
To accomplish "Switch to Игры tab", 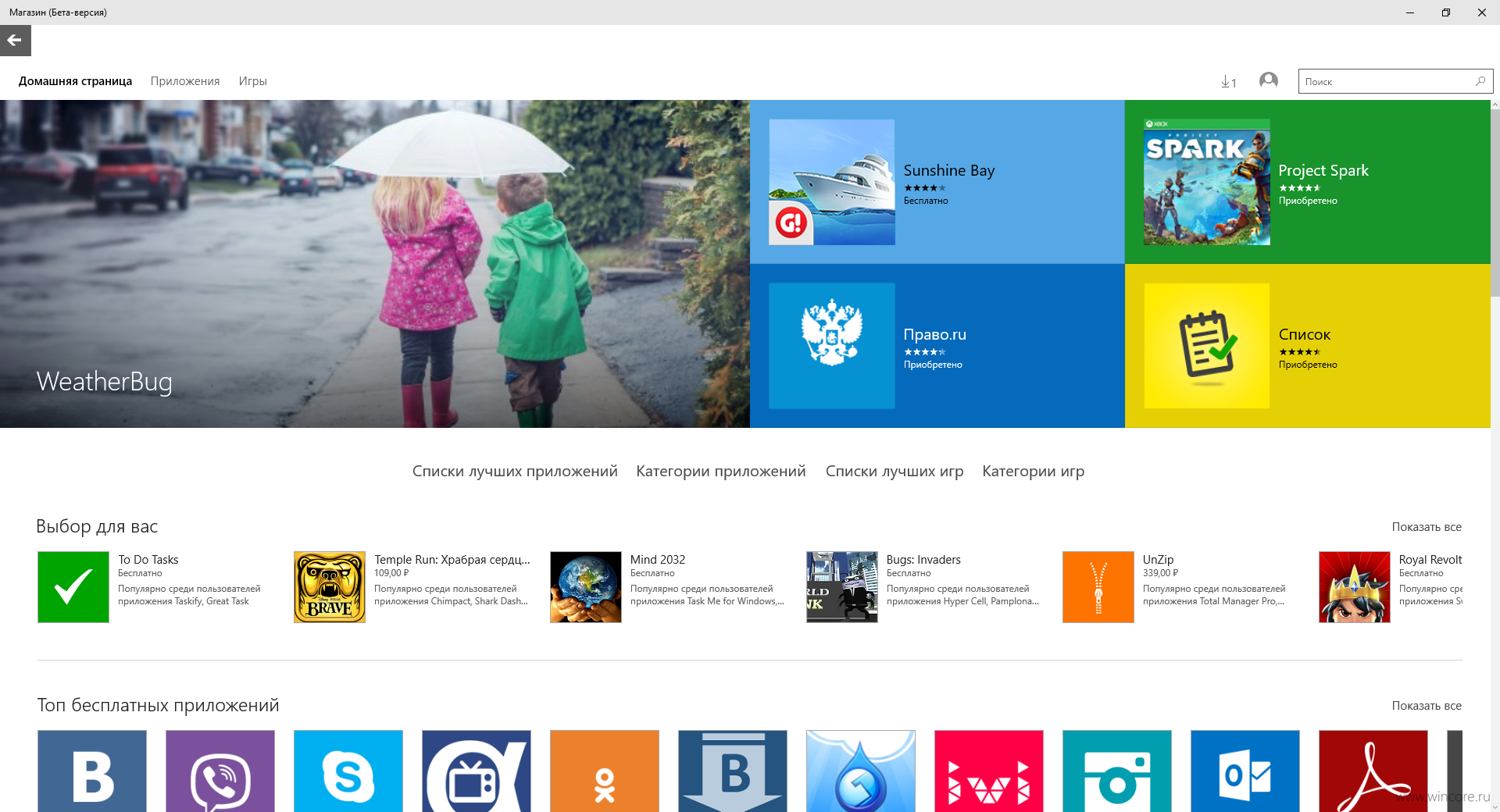I will pos(253,81).
